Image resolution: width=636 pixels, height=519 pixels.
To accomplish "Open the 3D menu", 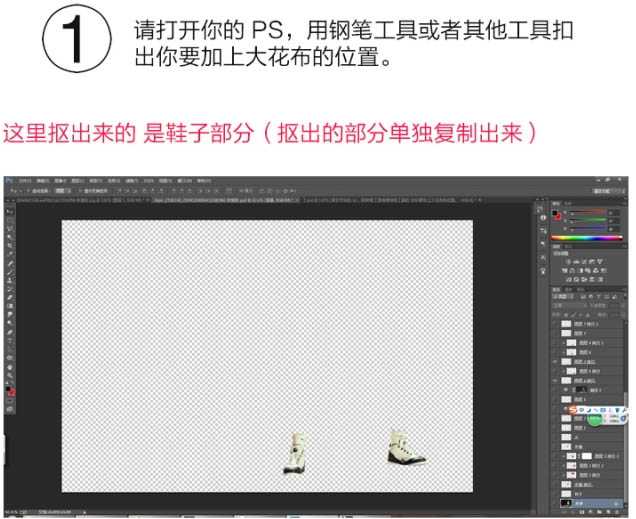I will 148,180.
